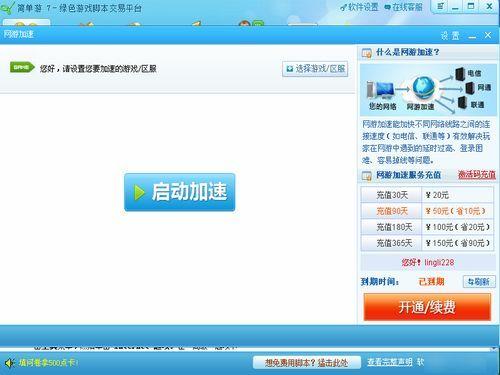Open the 选择游戏/区服 selector
Viewport: 500px width, 375px height.
315,69
